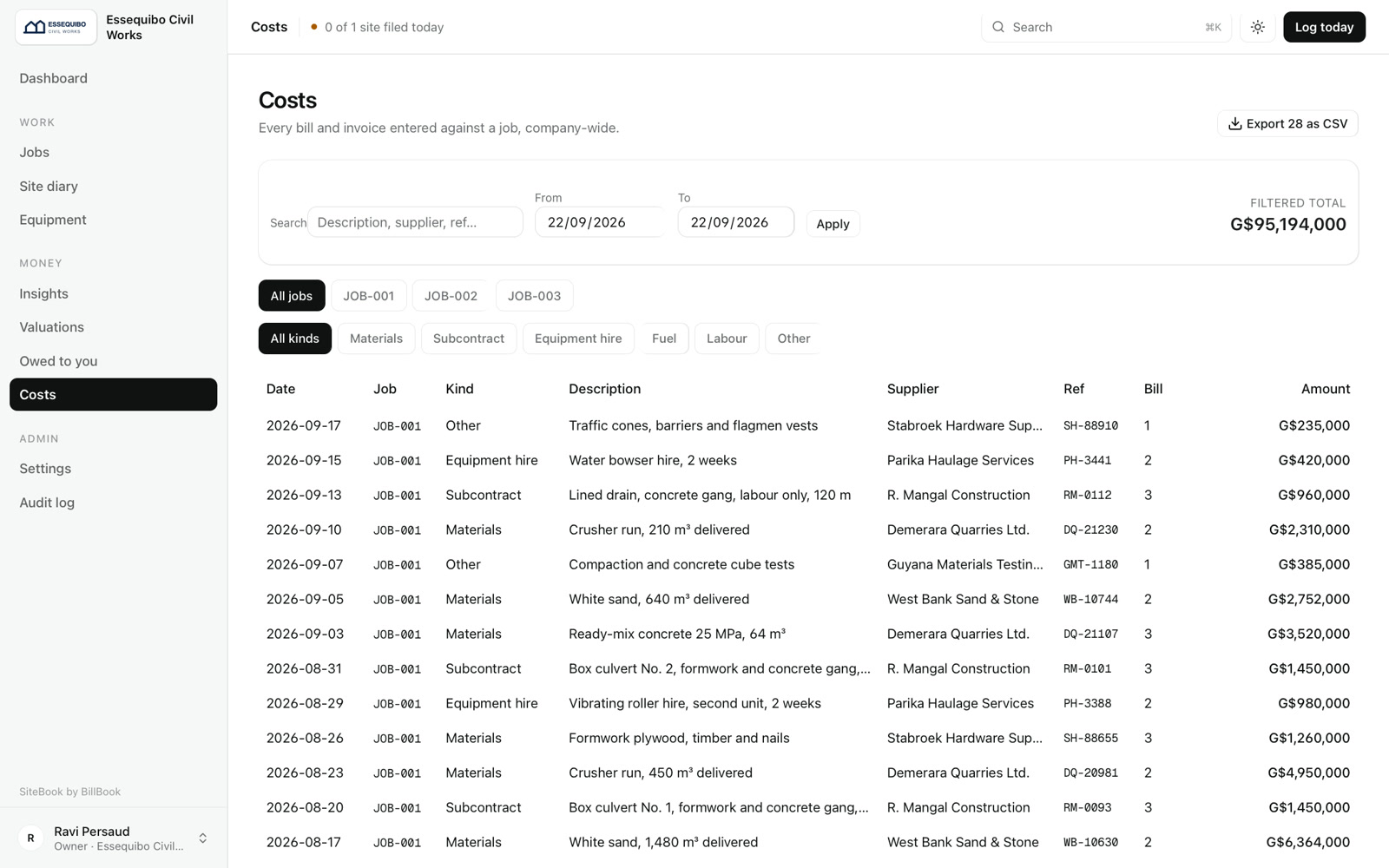The height and width of the screenshot is (868, 1389).
Task: Toggle the light/dark theme sun icon
Action: tap(1257, 27)
